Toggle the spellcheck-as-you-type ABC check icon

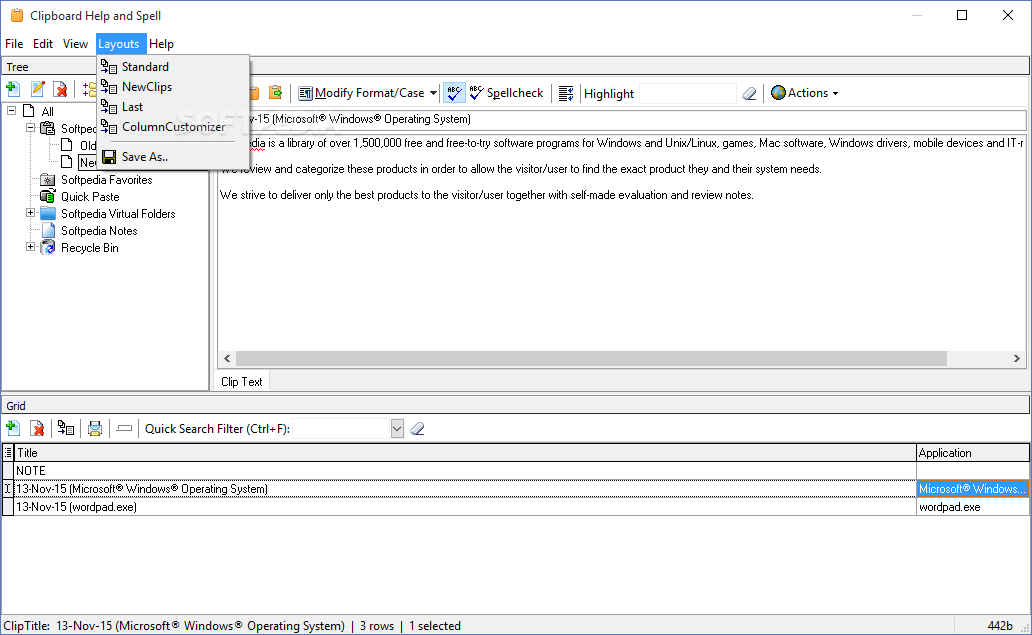453,93
